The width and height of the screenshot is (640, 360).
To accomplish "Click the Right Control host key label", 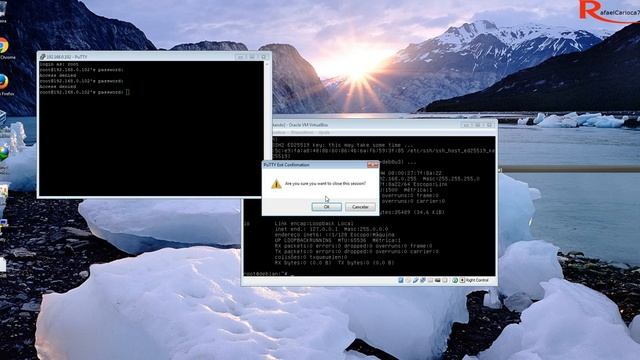I will [x=477, y=280].
